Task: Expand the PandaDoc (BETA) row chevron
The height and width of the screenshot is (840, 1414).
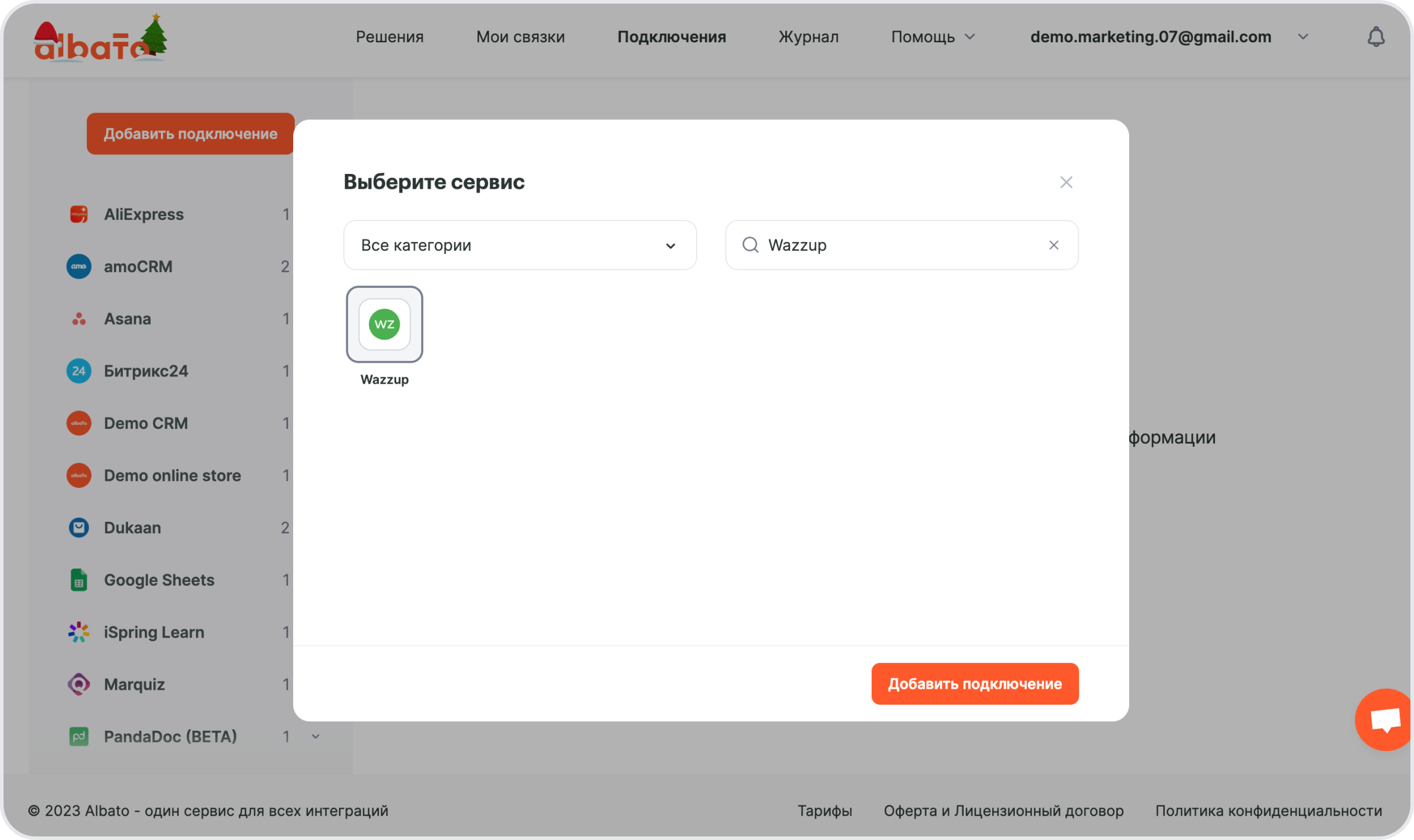Action: pyautogui.click(x=316, y=736)
